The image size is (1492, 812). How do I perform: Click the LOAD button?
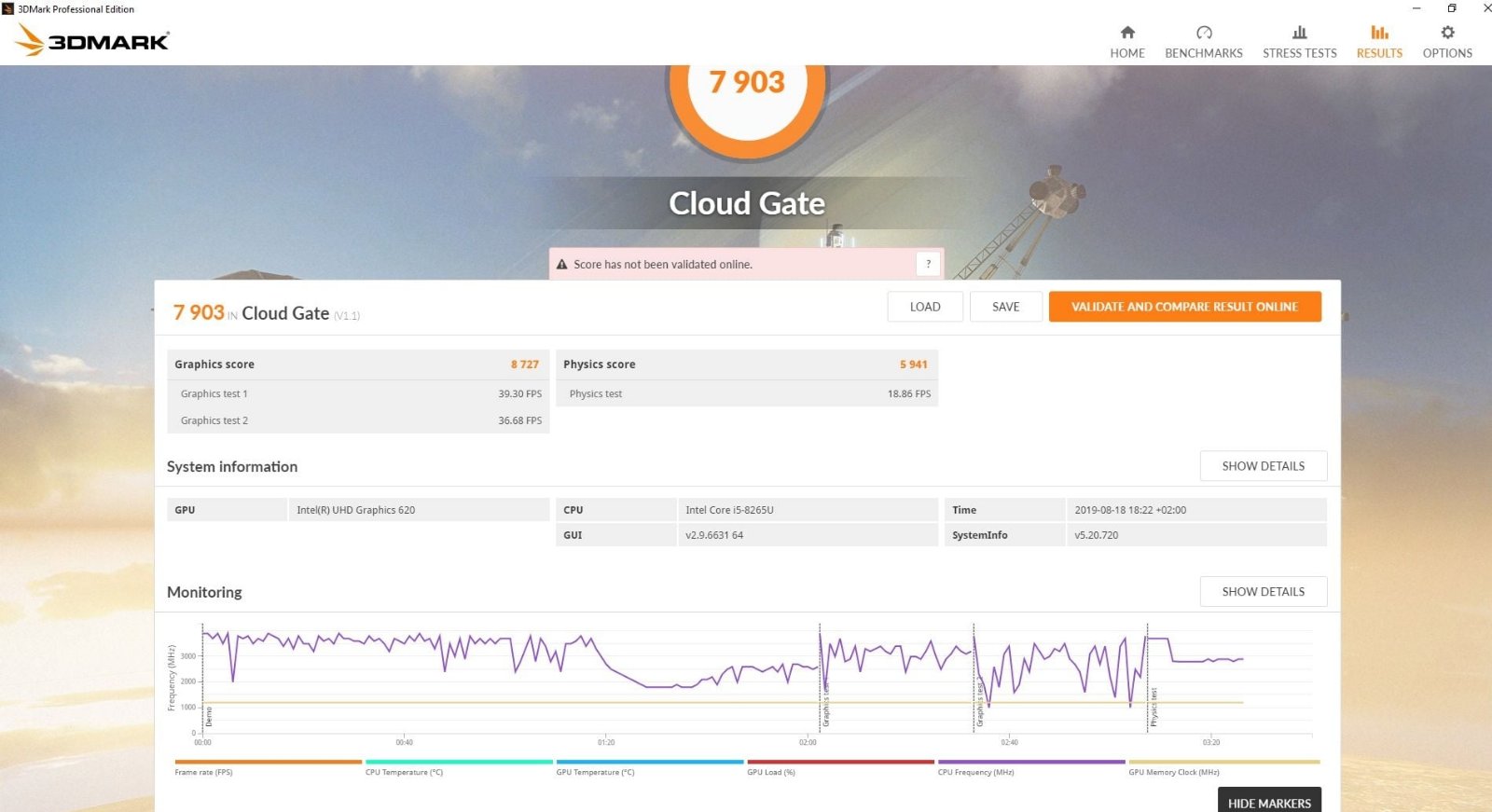[x=925, y=307]
